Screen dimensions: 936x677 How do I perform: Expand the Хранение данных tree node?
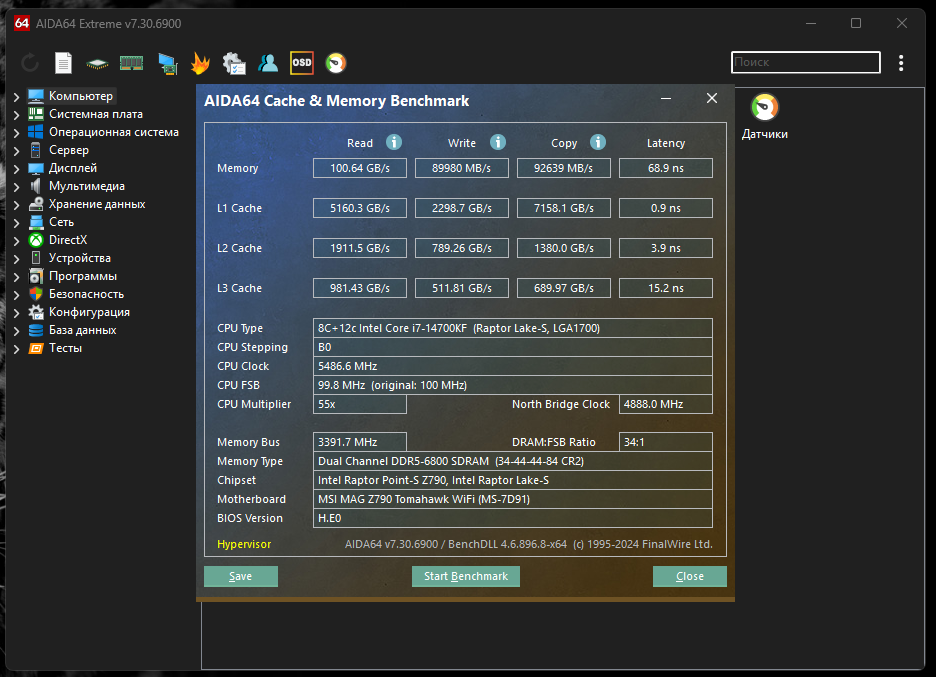17,205
